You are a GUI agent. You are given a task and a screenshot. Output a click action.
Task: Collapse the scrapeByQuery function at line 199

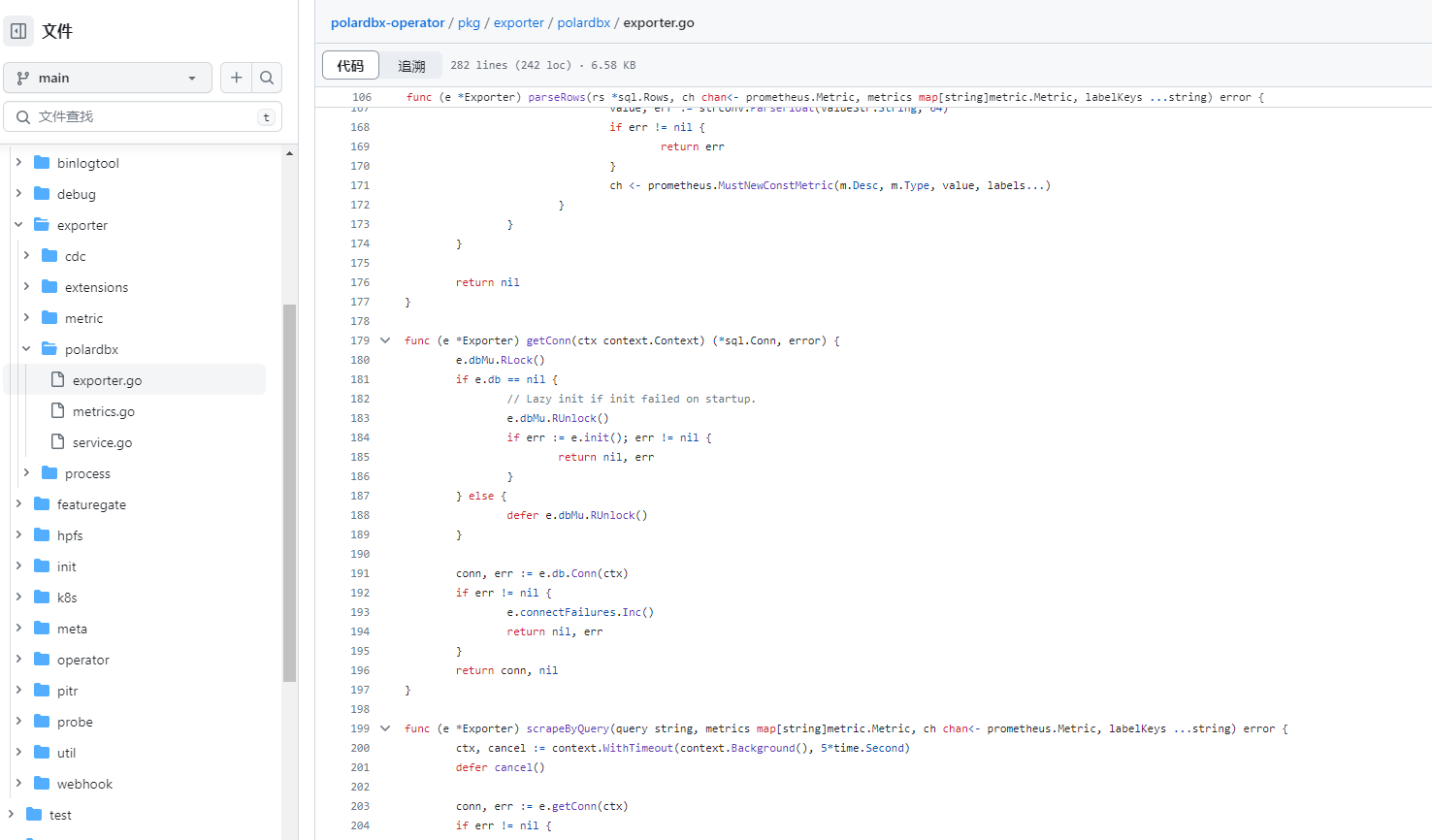pyautogui.click(x=385, y=728)
